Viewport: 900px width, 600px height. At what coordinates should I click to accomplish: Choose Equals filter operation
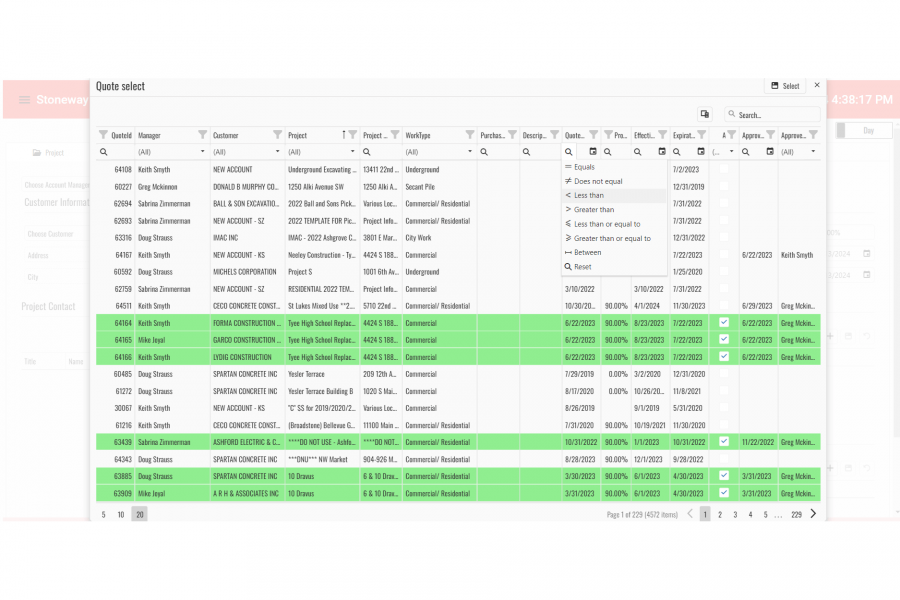tap(614, 167)
